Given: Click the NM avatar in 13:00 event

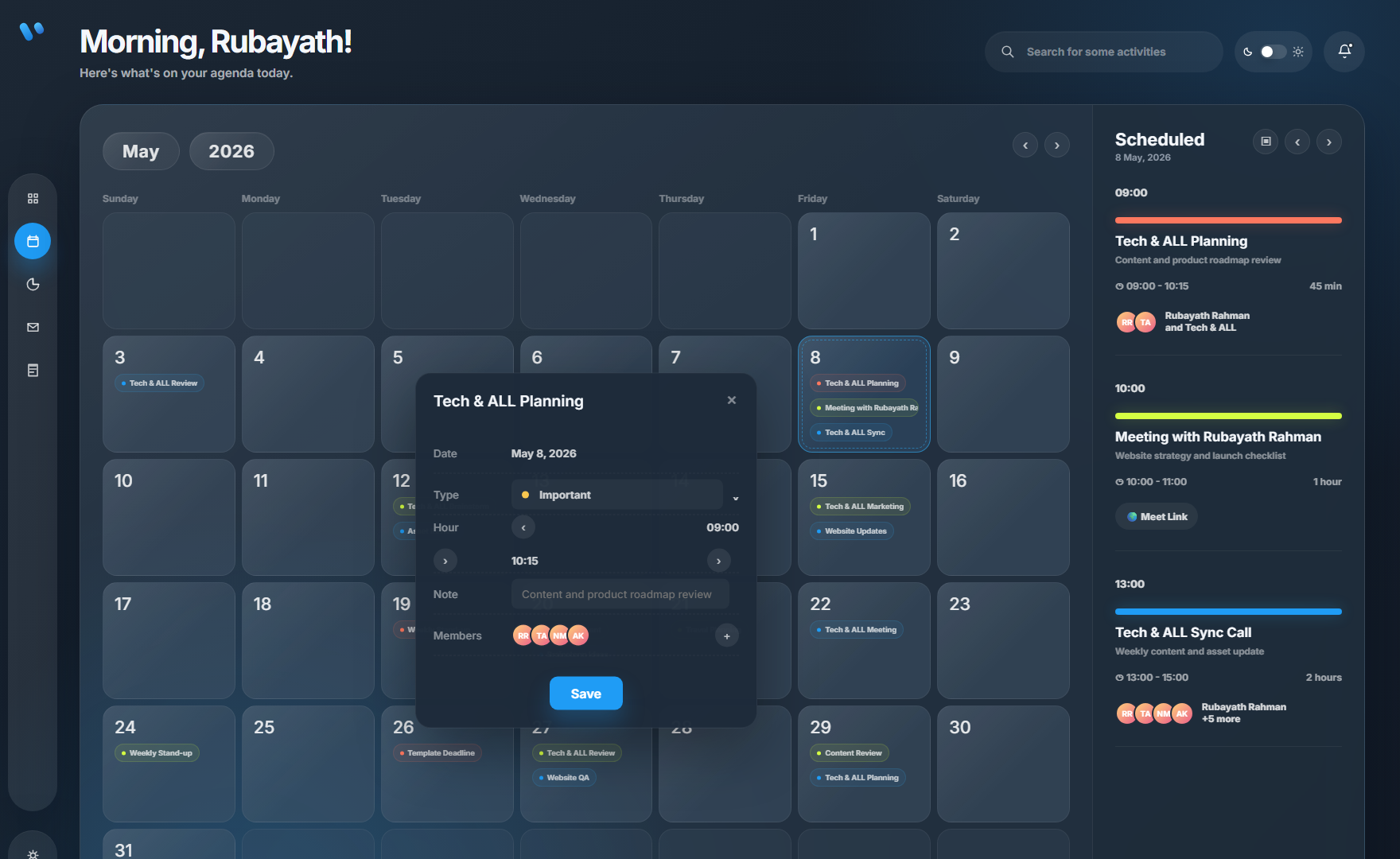Looking at the screenshot, I should (1164, 713).
